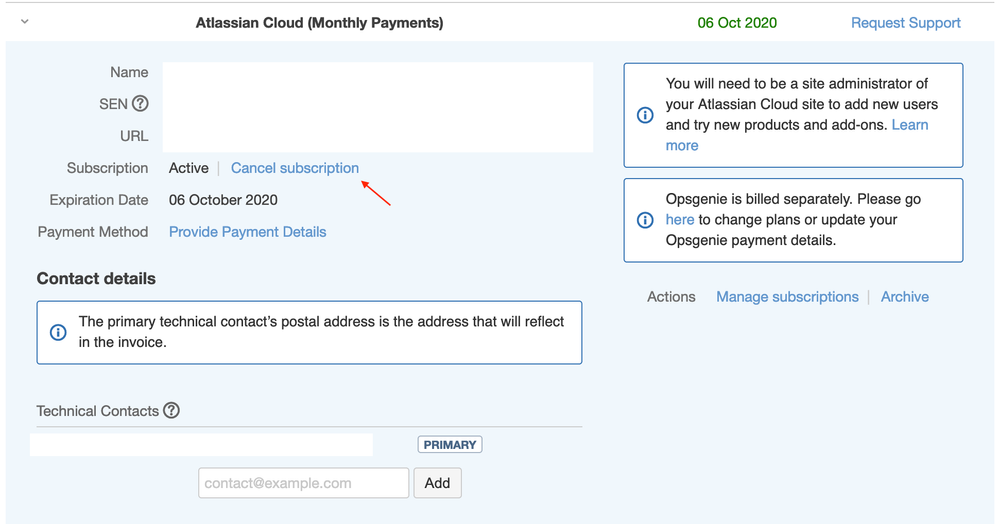Focus the contact@example.com email field
Screen dimensions: 999x524
(303, 483)
